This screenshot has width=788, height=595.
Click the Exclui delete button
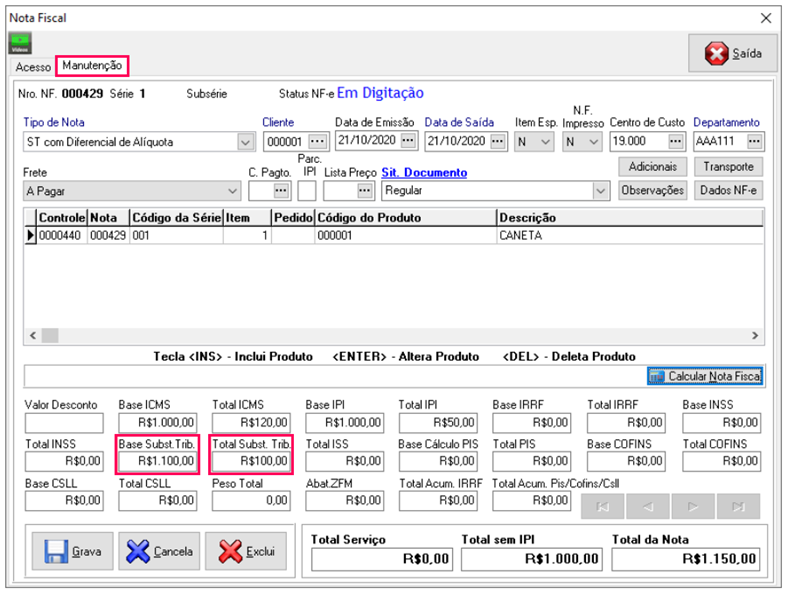tap(246, 550)
